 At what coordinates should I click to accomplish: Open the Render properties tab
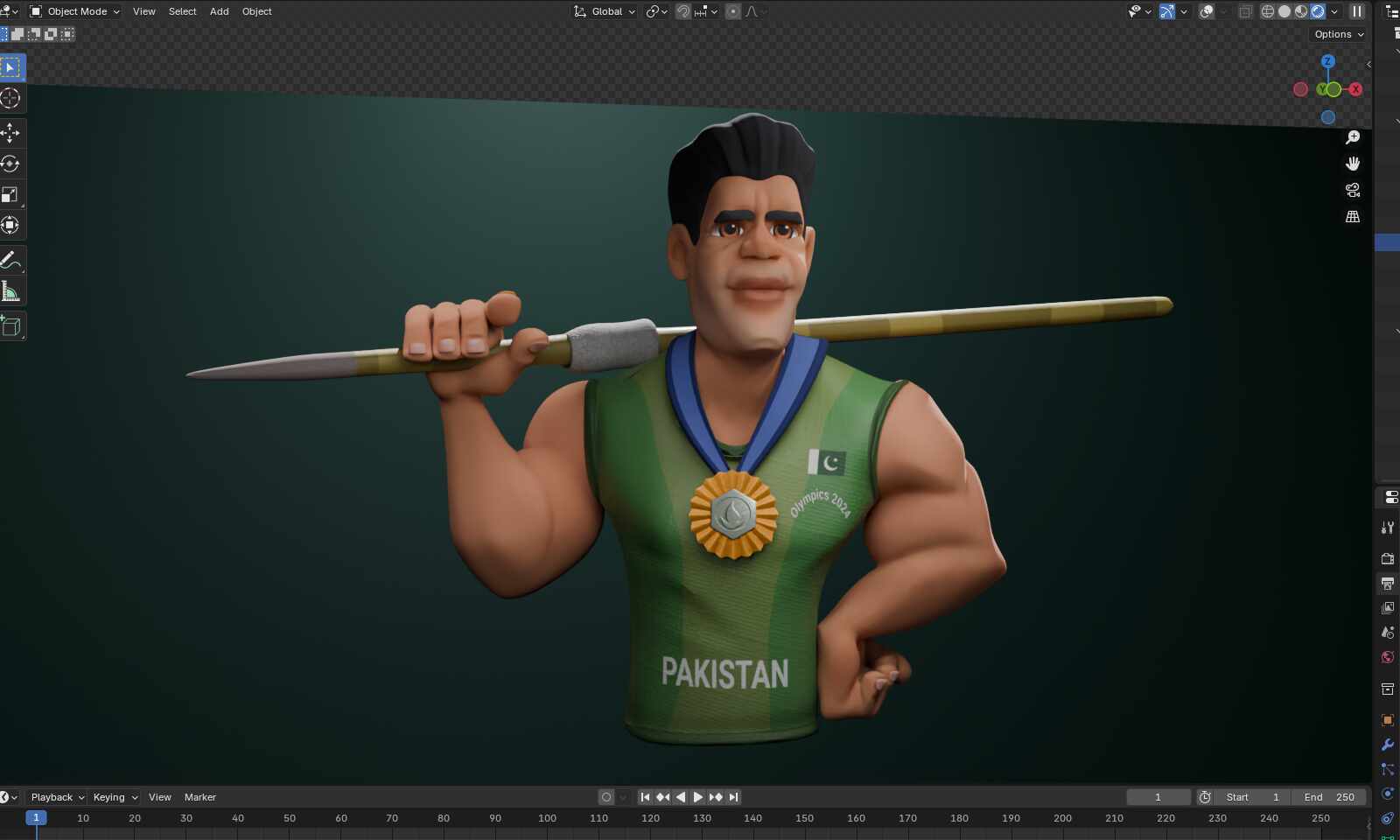coord(1388,558)
